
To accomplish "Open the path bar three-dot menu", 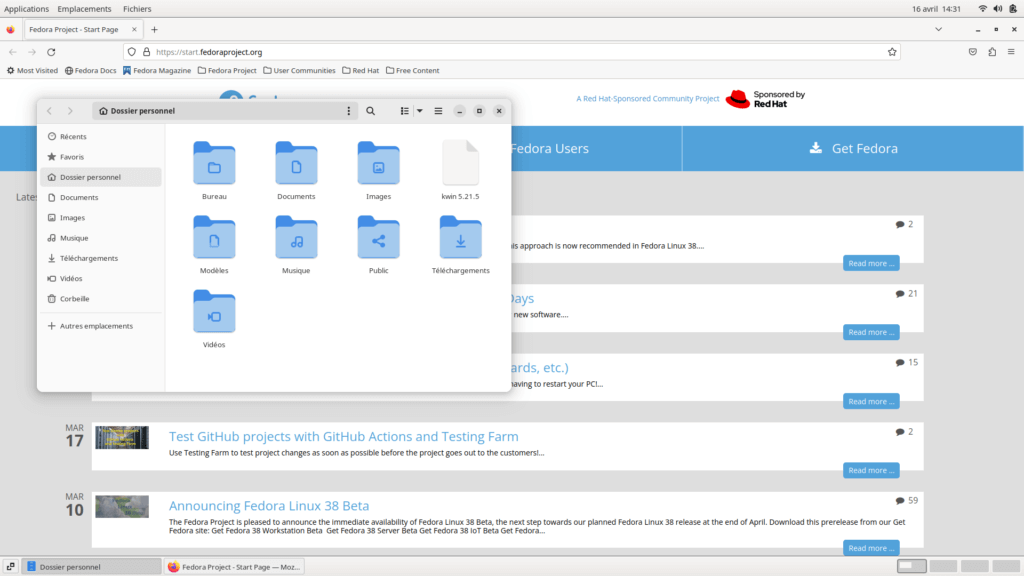I will (349, 111).
